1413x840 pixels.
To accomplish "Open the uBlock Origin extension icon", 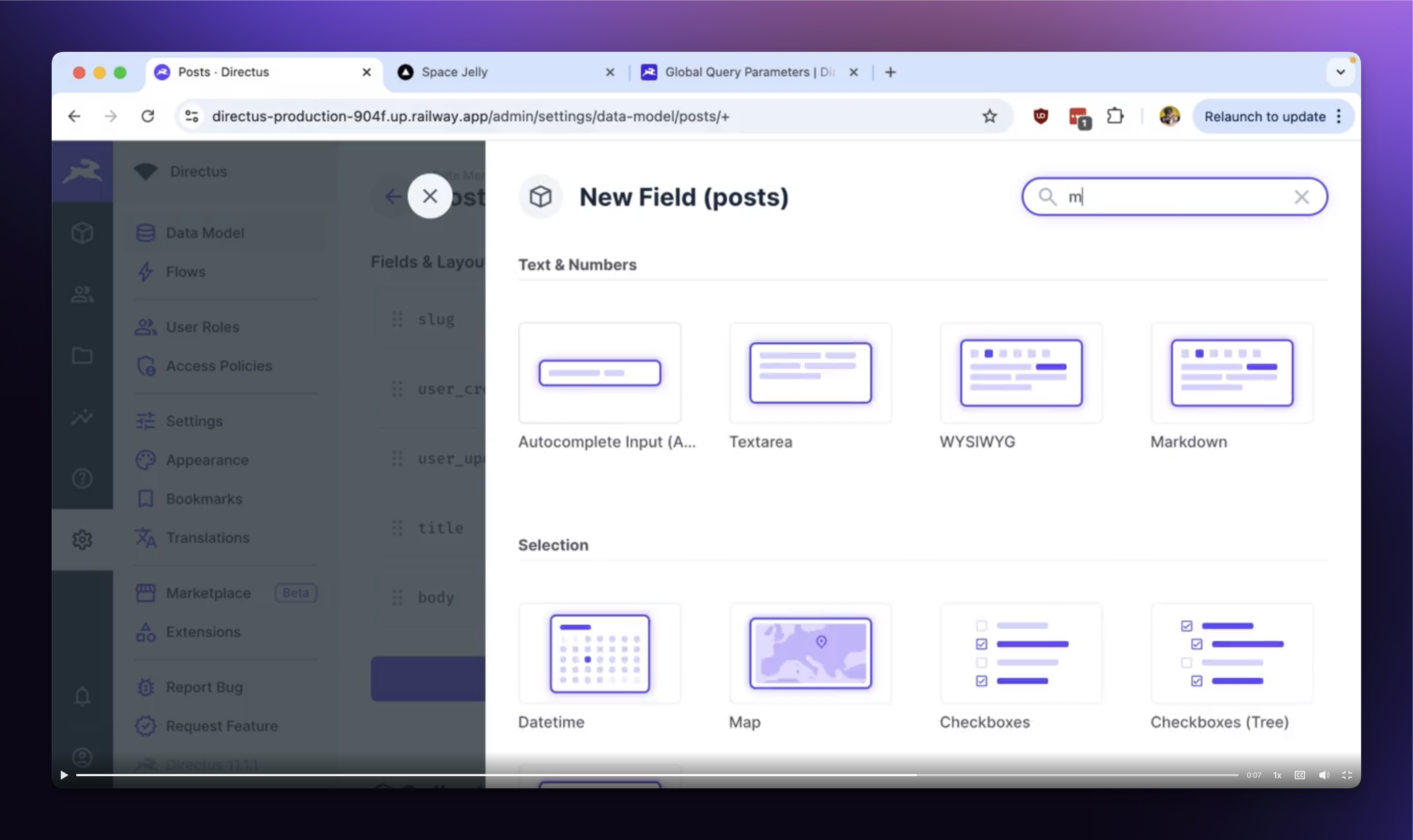I will pos(1040,116).
